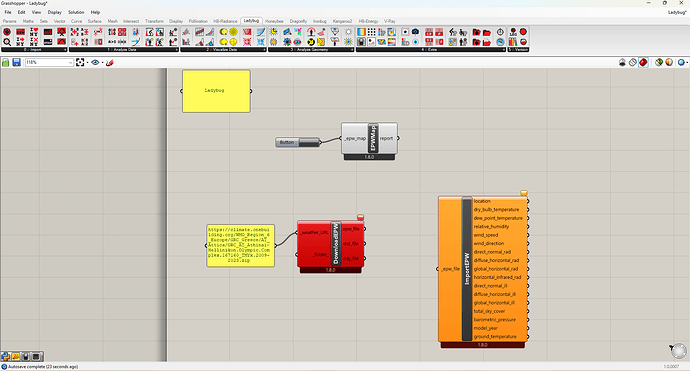
Task: Switch to the Kangaroo2 tab
Action: click(x=342, y=21)
